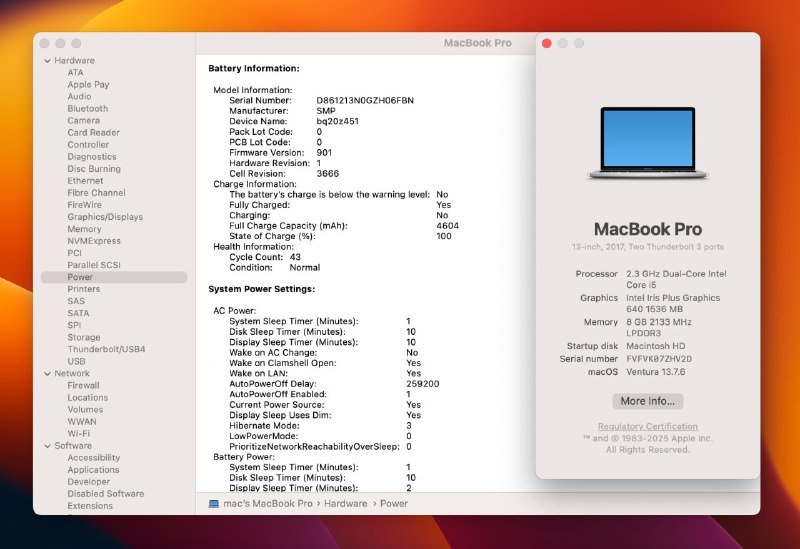800x549 pixels.
Task: Select Printers in the sidebar
Action: [x=84, y=289]
